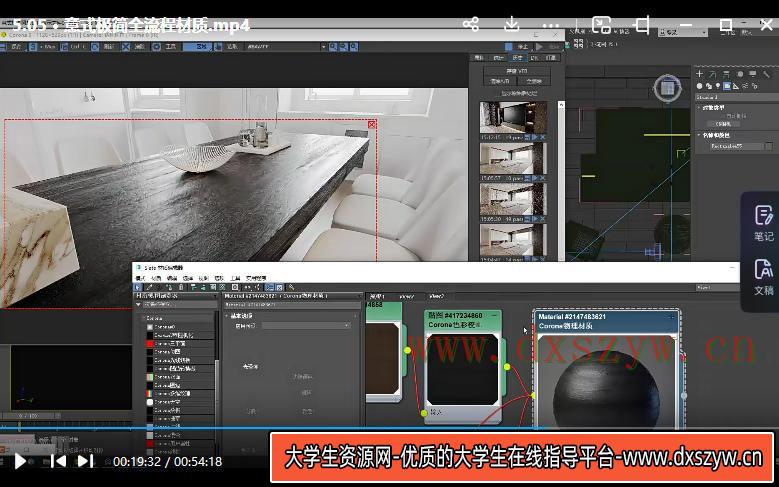Viewport: 779px width, 487px height.
Task: Open the third render history thumbnail
Action: pyautogui.click(x=513, y=199)
